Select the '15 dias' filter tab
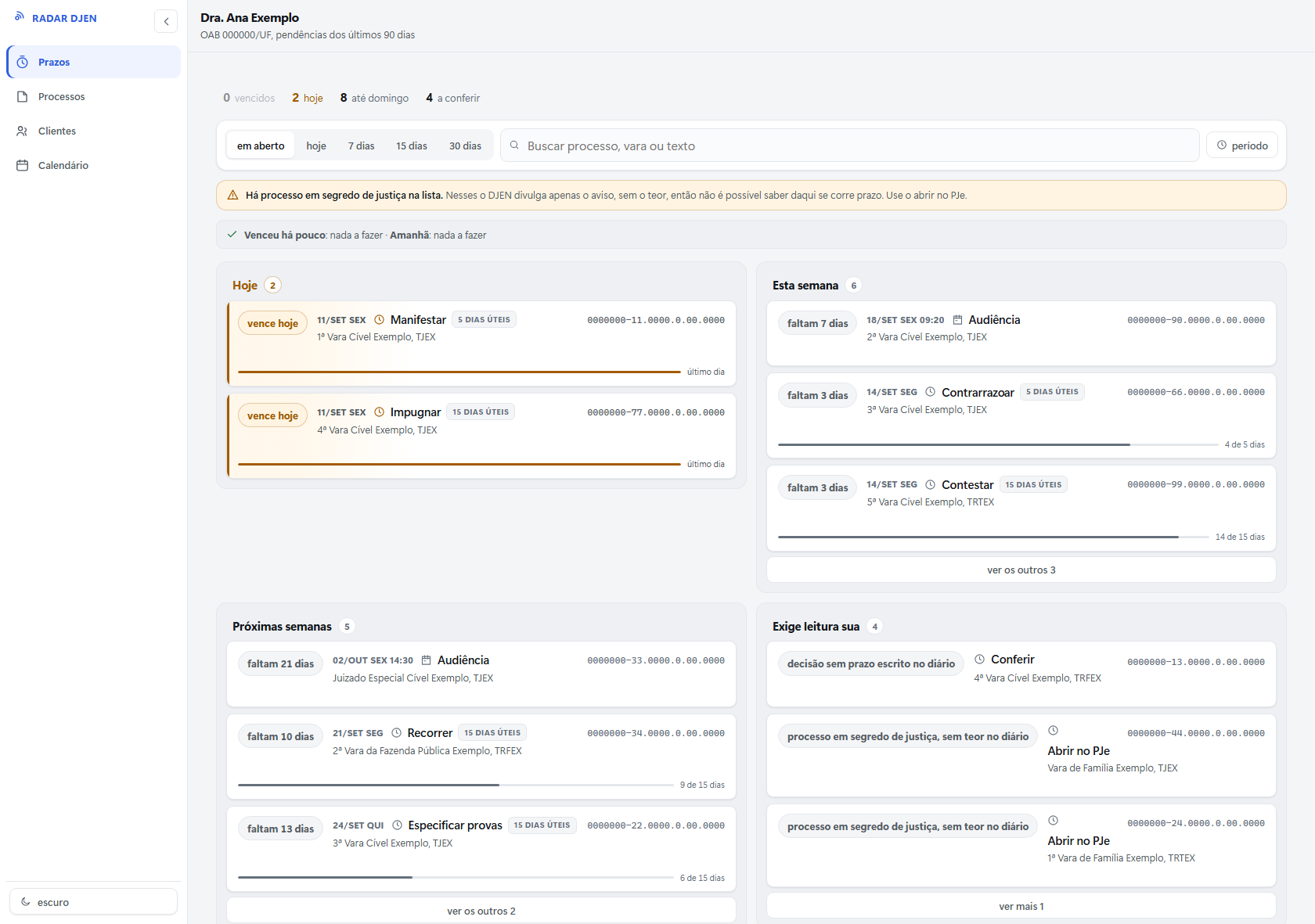Screen dimensions: 1315x924 (x=412, y=146)
